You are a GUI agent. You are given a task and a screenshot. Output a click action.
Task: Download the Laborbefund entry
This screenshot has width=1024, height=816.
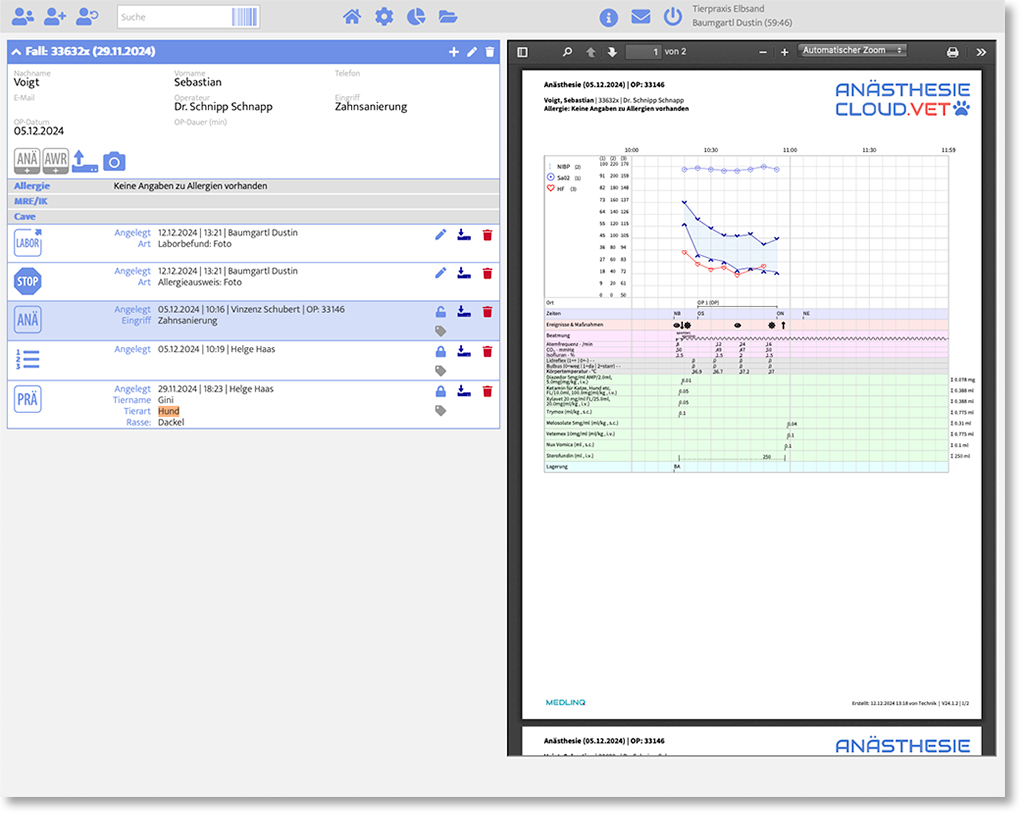pos(463,234)
